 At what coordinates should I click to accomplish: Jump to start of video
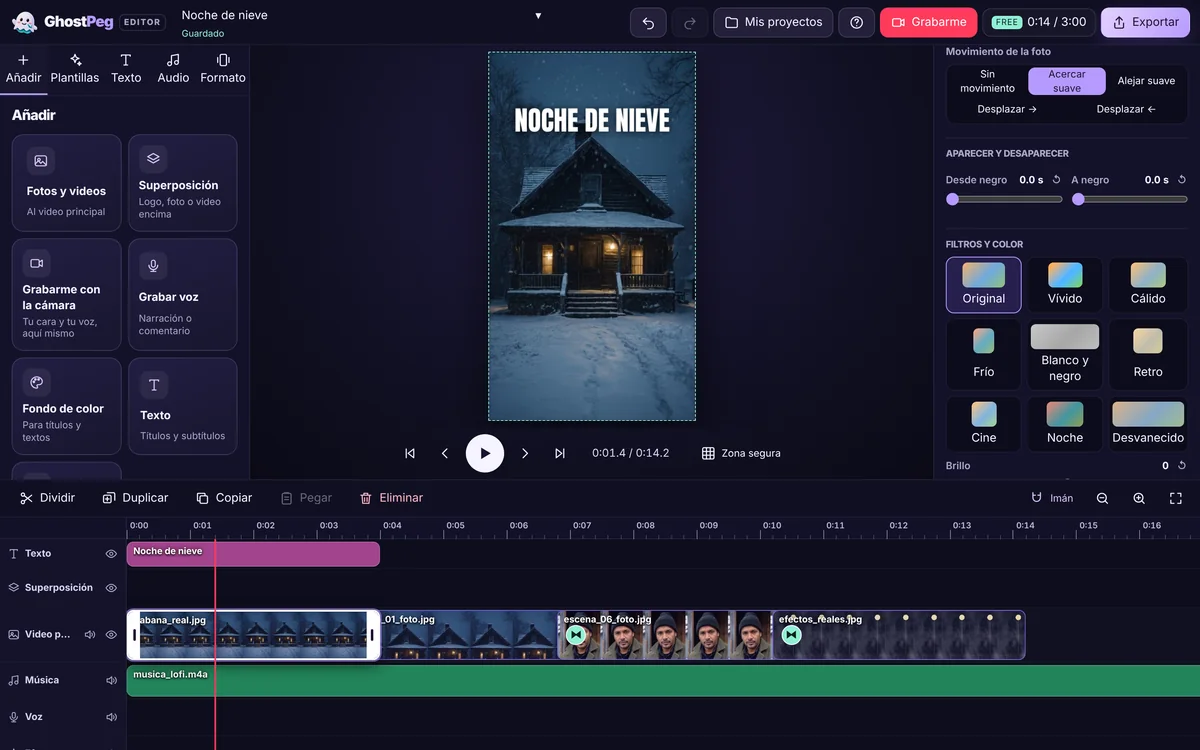point(410,453)
